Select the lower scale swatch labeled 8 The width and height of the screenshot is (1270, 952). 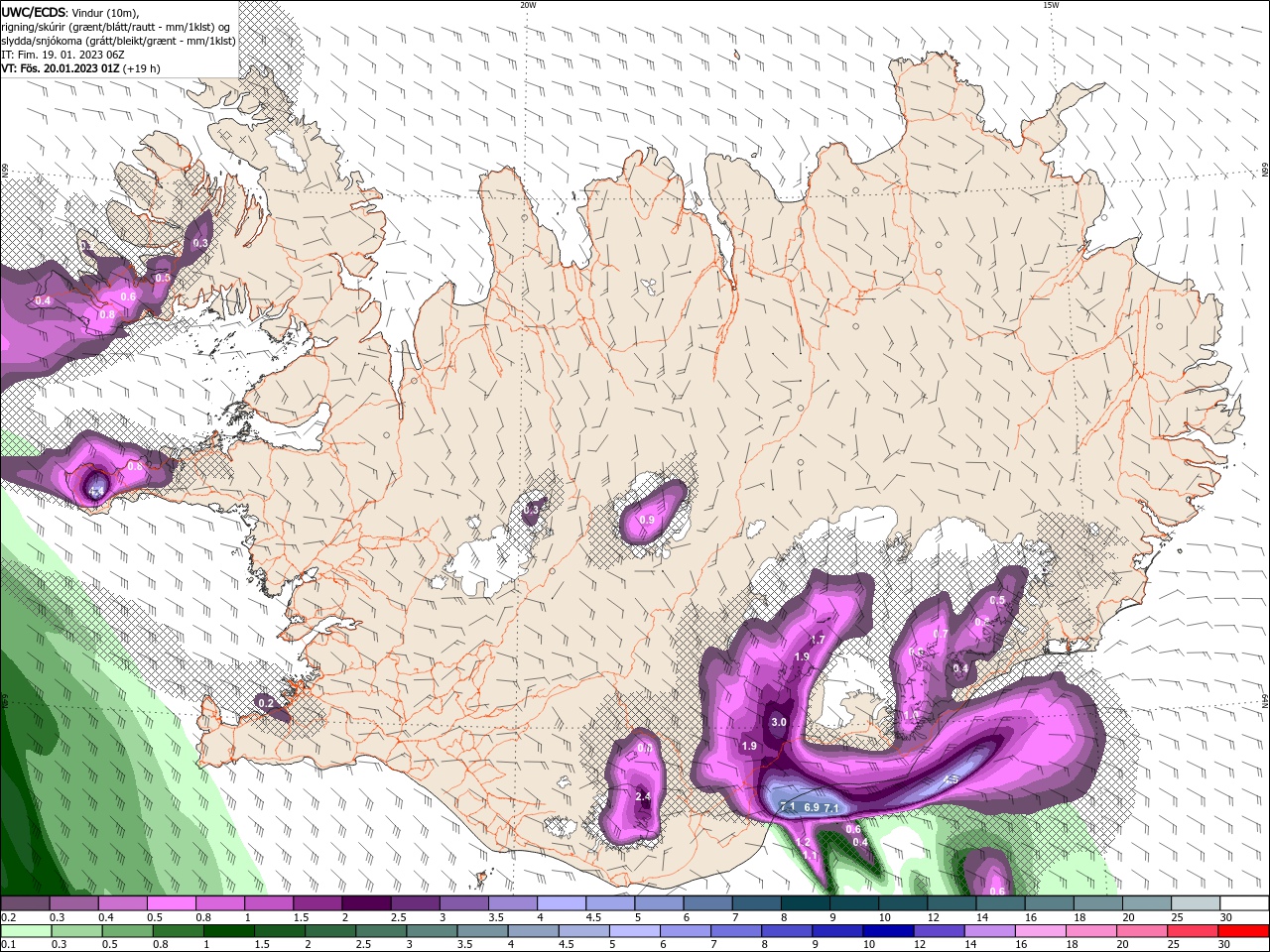point(787,931)
